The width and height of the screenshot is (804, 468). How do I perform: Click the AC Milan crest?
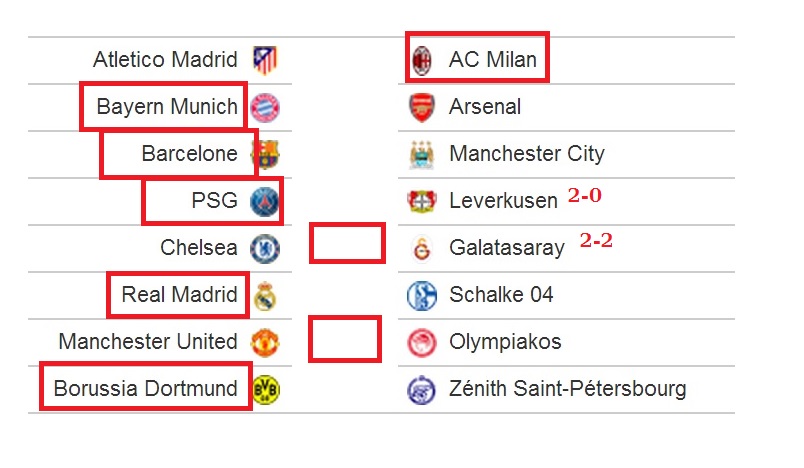point(422,60)
